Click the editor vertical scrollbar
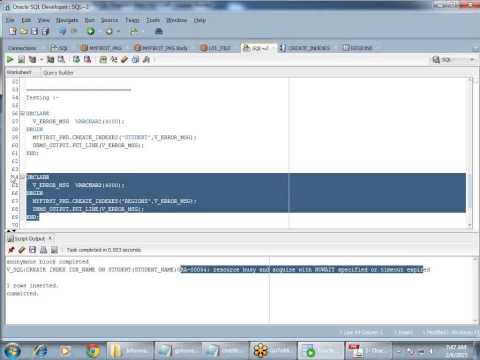This screenshot has height=360, width=480. tap(470, 153)
